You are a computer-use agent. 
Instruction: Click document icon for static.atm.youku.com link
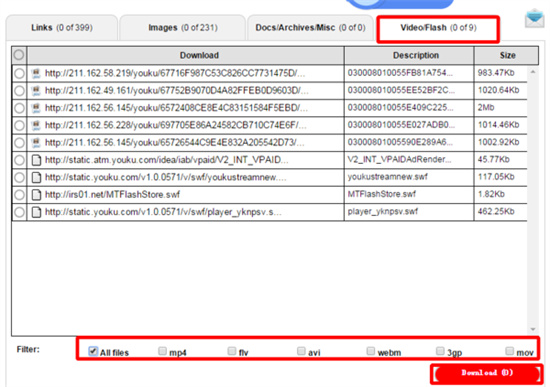tap(36, 160)
